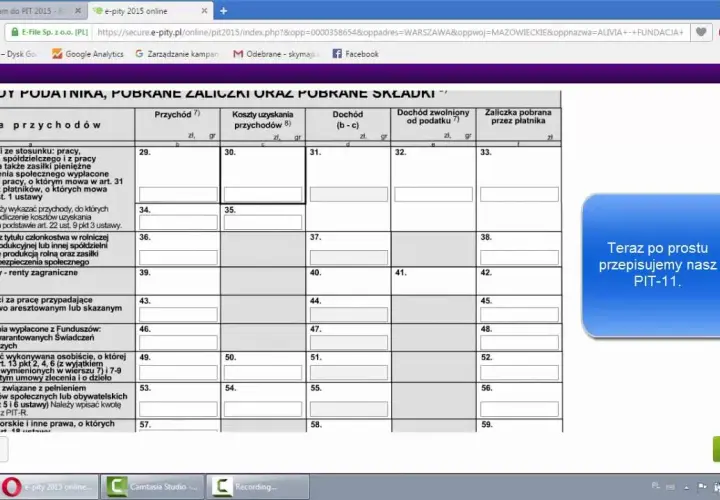Click the Opera e-pity taskbar button
Image resolution: width=720 pixels, height=500 pixels.
49,487
